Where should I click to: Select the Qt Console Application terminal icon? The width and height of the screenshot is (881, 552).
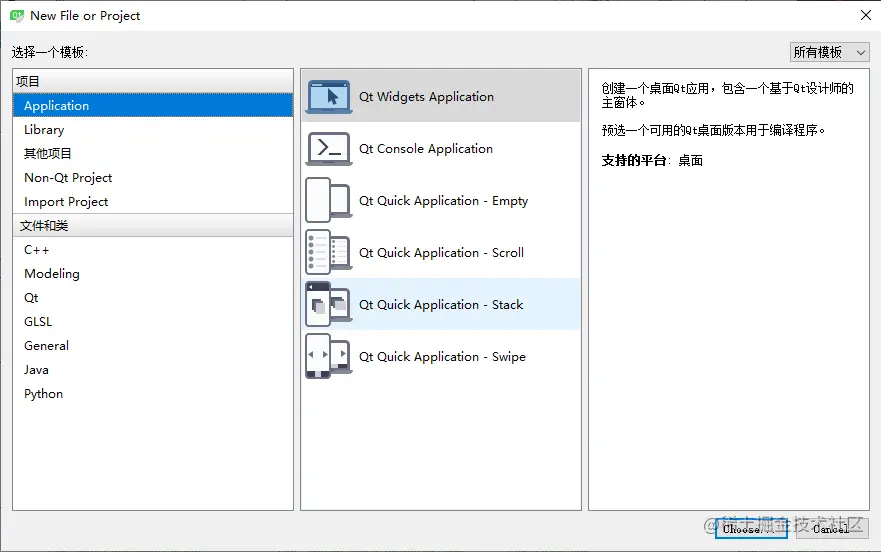[x=329, y=148]
